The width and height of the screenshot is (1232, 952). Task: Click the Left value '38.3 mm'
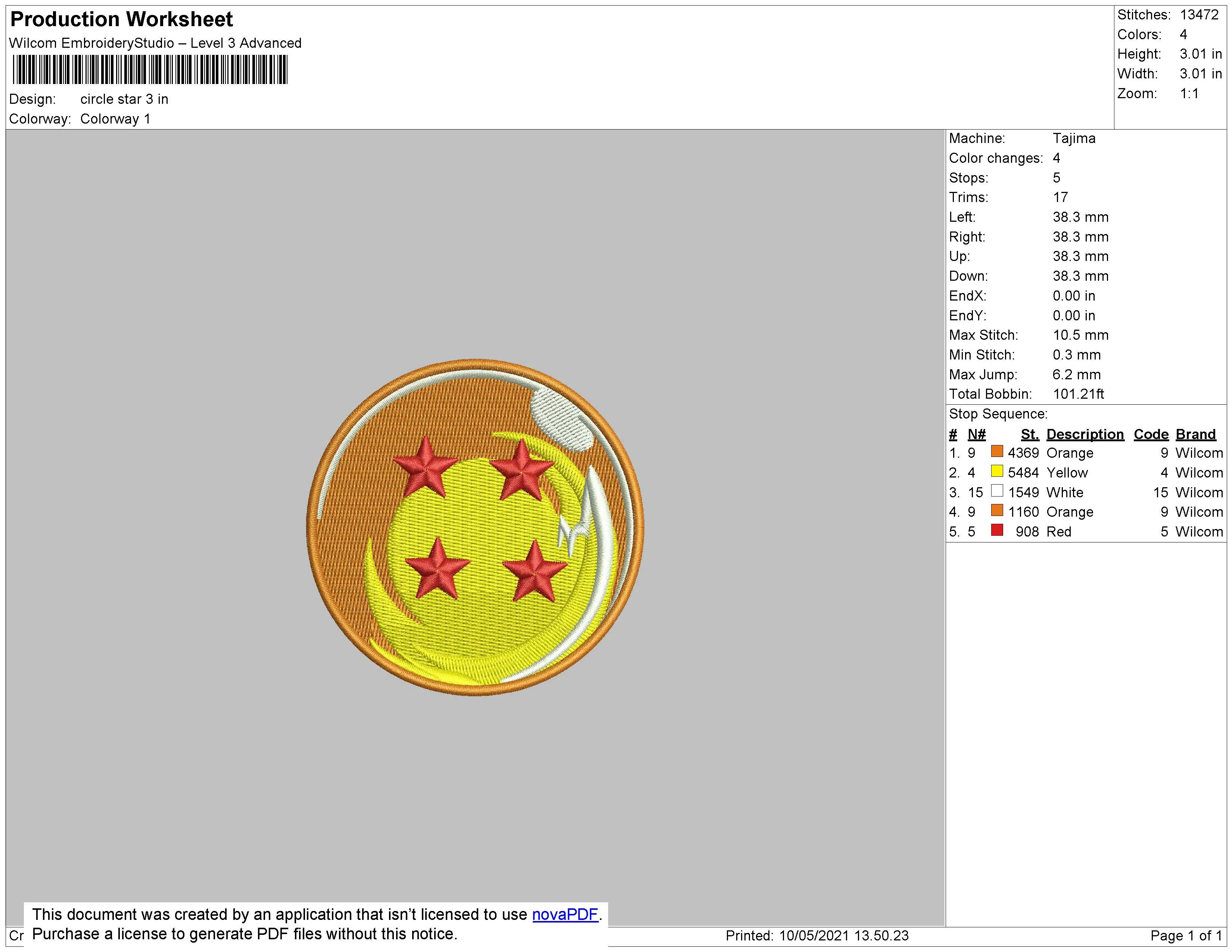[x=1080, y=217]
